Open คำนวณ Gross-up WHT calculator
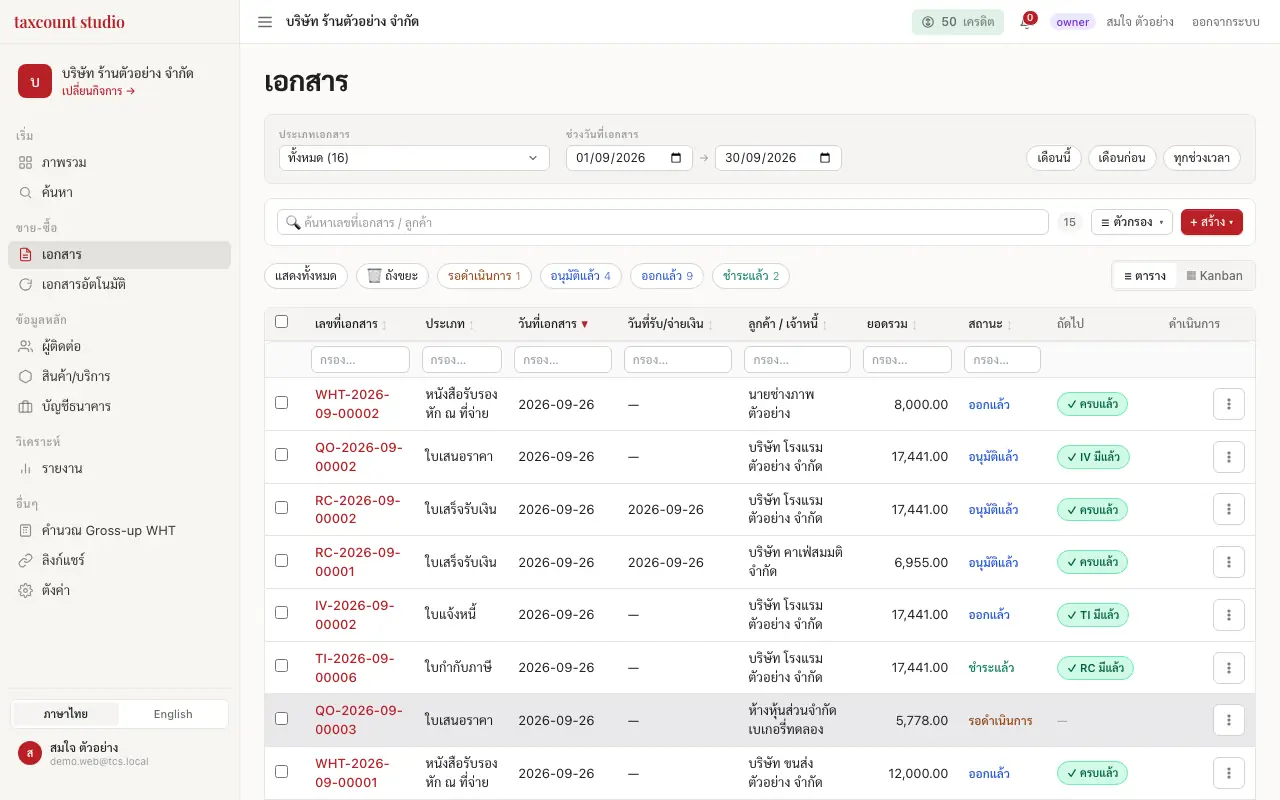Image resolution: width=1280 pixels, height=800 pixels. click(120, 530)
